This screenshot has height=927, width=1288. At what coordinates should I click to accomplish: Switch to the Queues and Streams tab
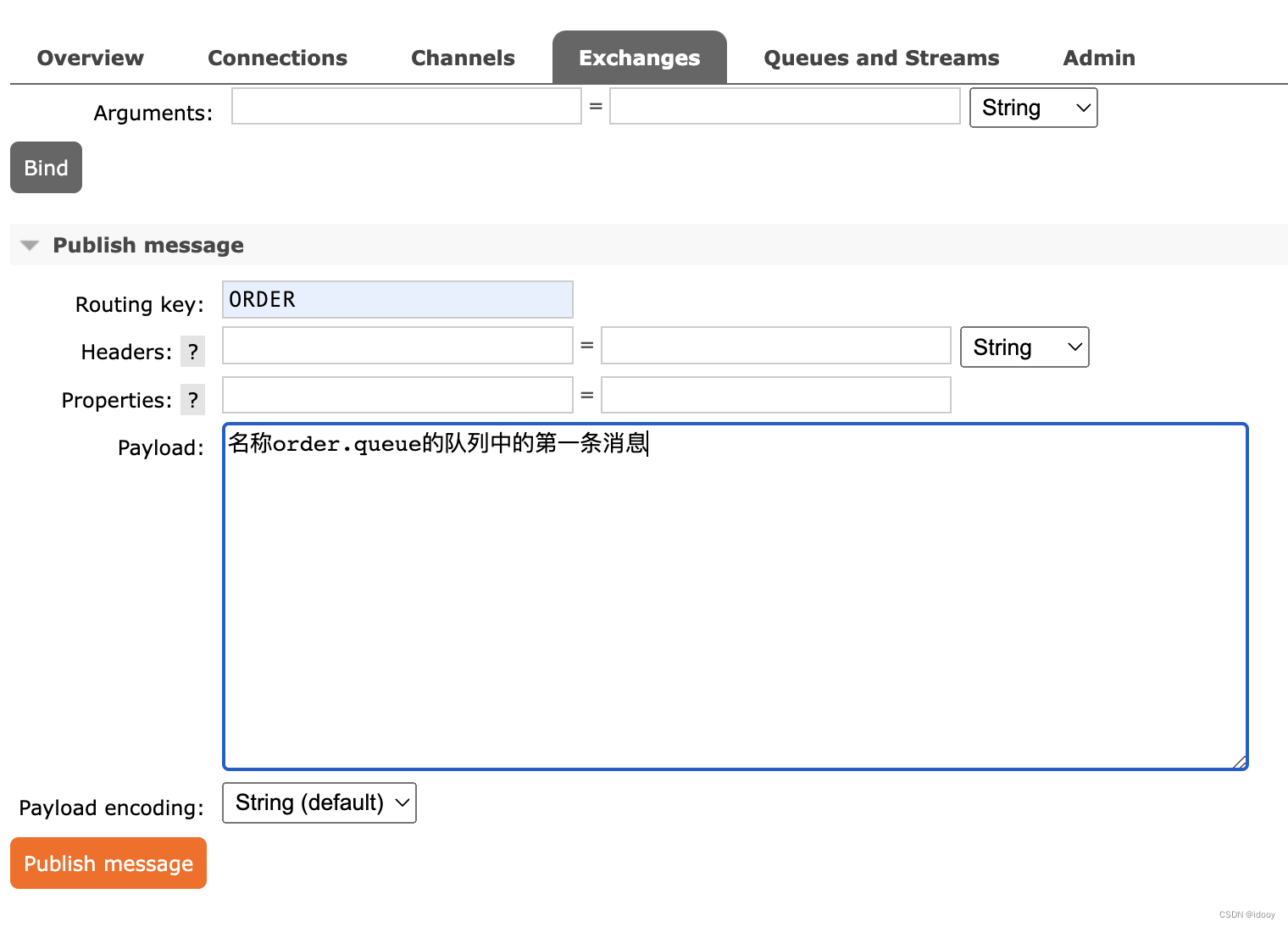880,58
